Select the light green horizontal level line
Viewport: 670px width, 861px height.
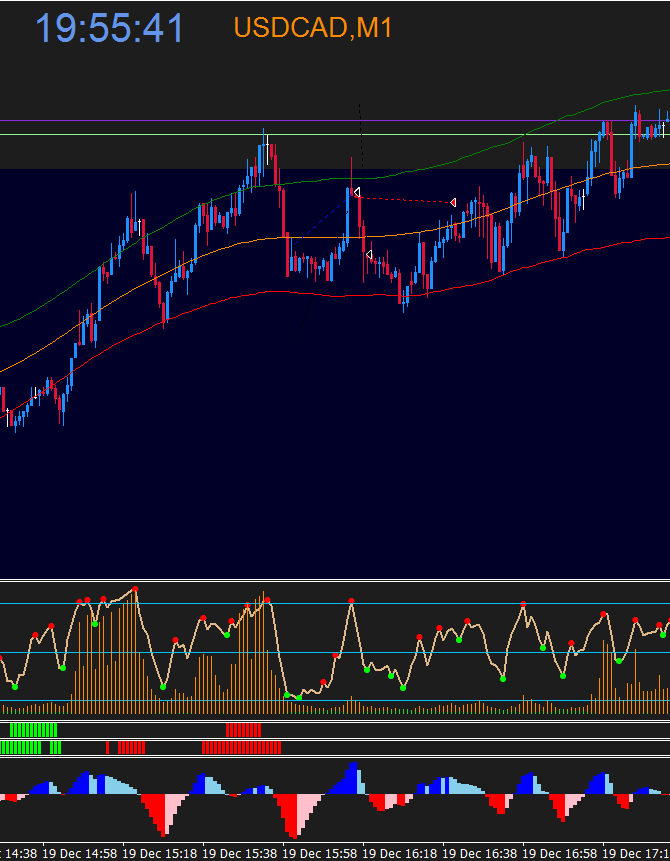coord(335,134)
